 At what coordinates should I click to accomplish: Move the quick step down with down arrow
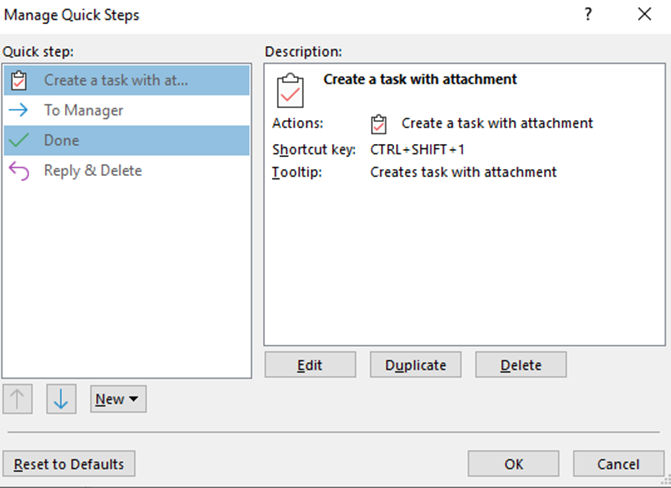(61, 399)
